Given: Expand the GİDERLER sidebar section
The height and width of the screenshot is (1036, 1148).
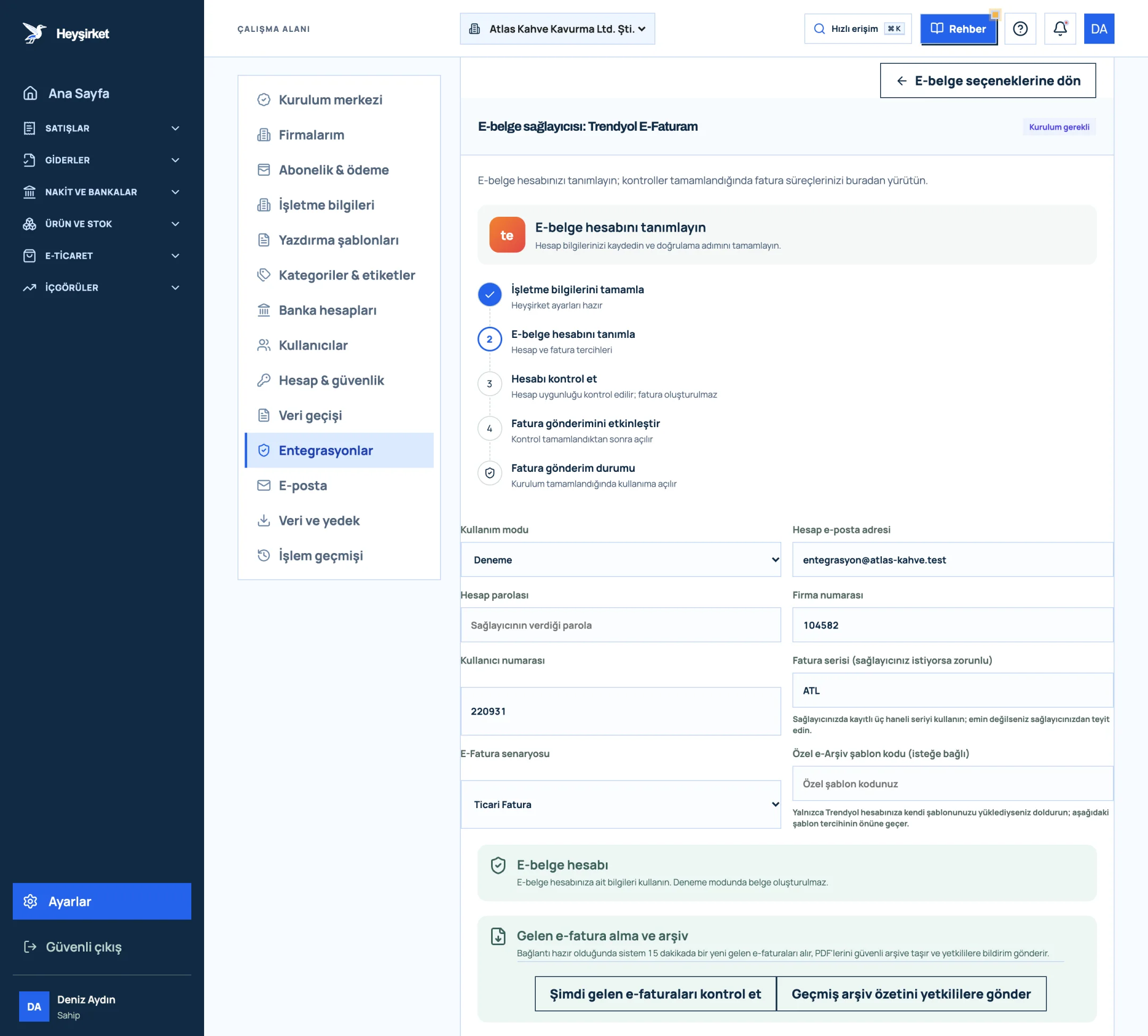Looking at the screenshot, I should (x=102, y=160).
